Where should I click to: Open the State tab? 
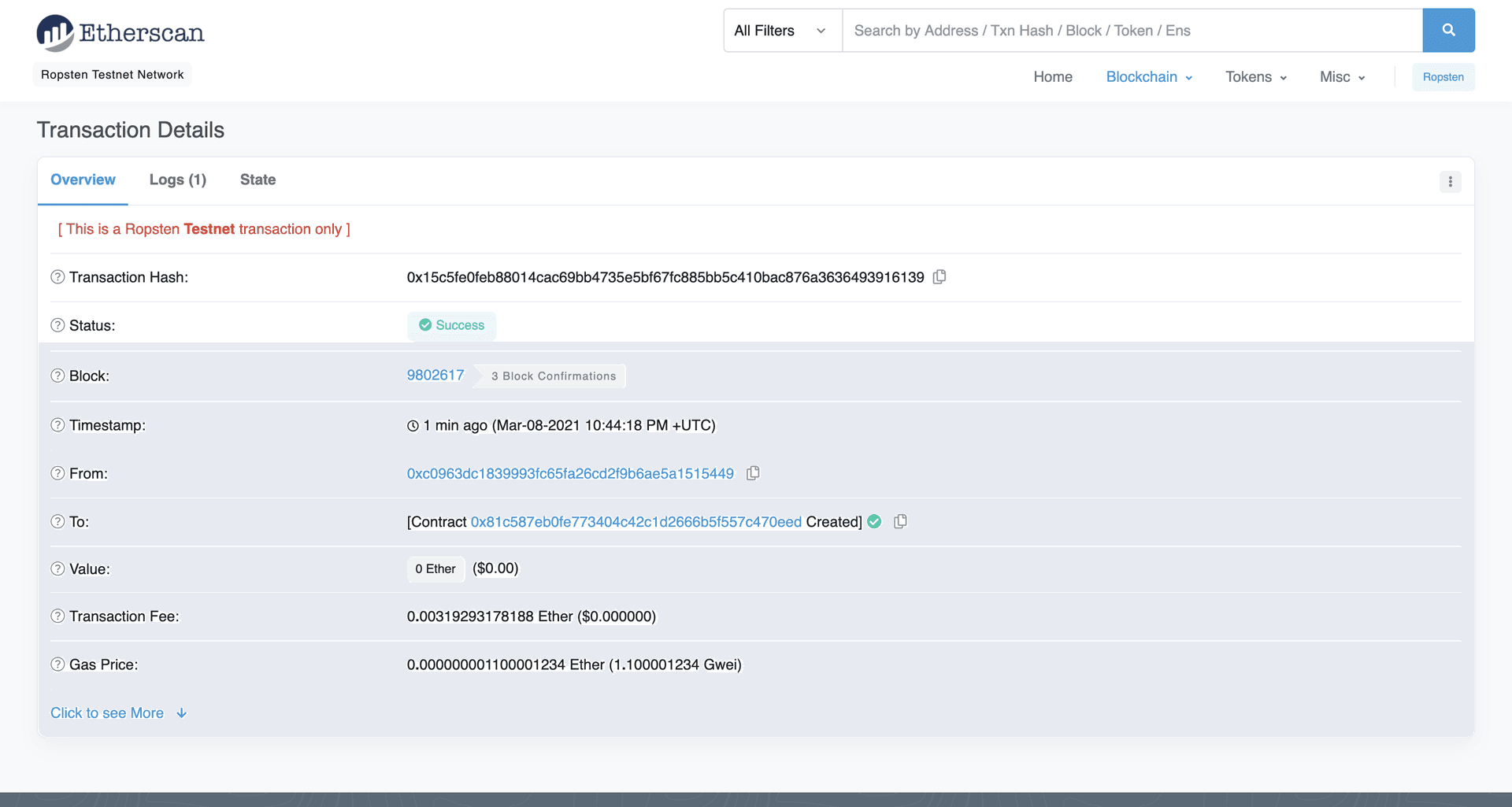[x=258, y=180]
